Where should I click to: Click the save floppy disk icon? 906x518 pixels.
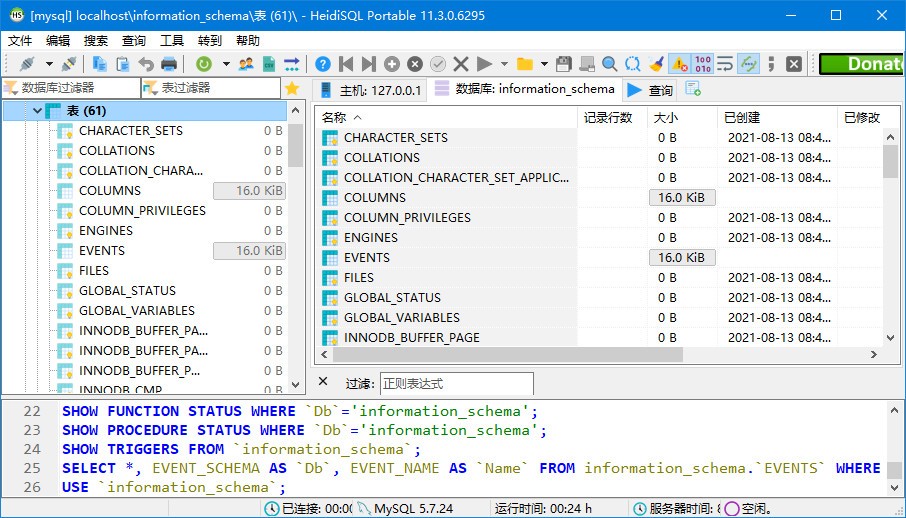[564, 64]
